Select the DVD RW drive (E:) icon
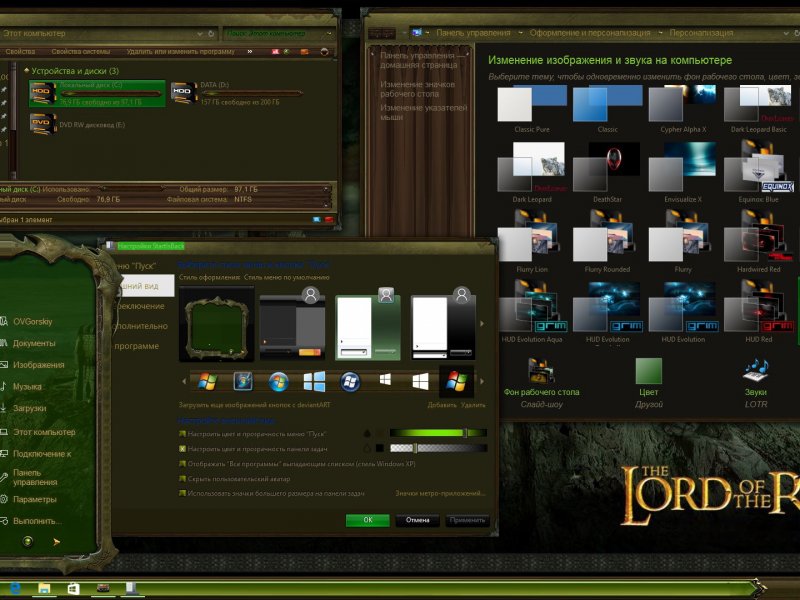Screen dimensions: 800x600 coord(43,124)
